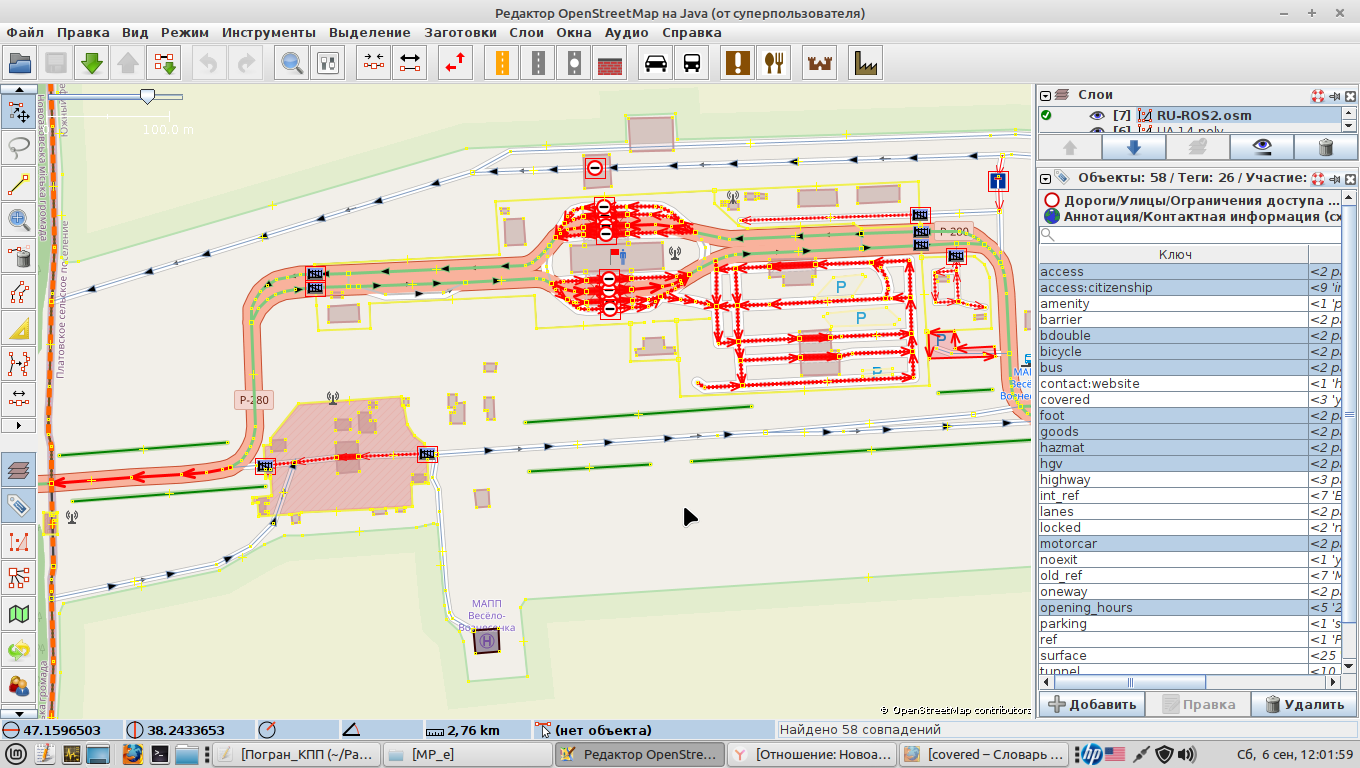Open the Search magnifier in toolbar

(292, 63)
